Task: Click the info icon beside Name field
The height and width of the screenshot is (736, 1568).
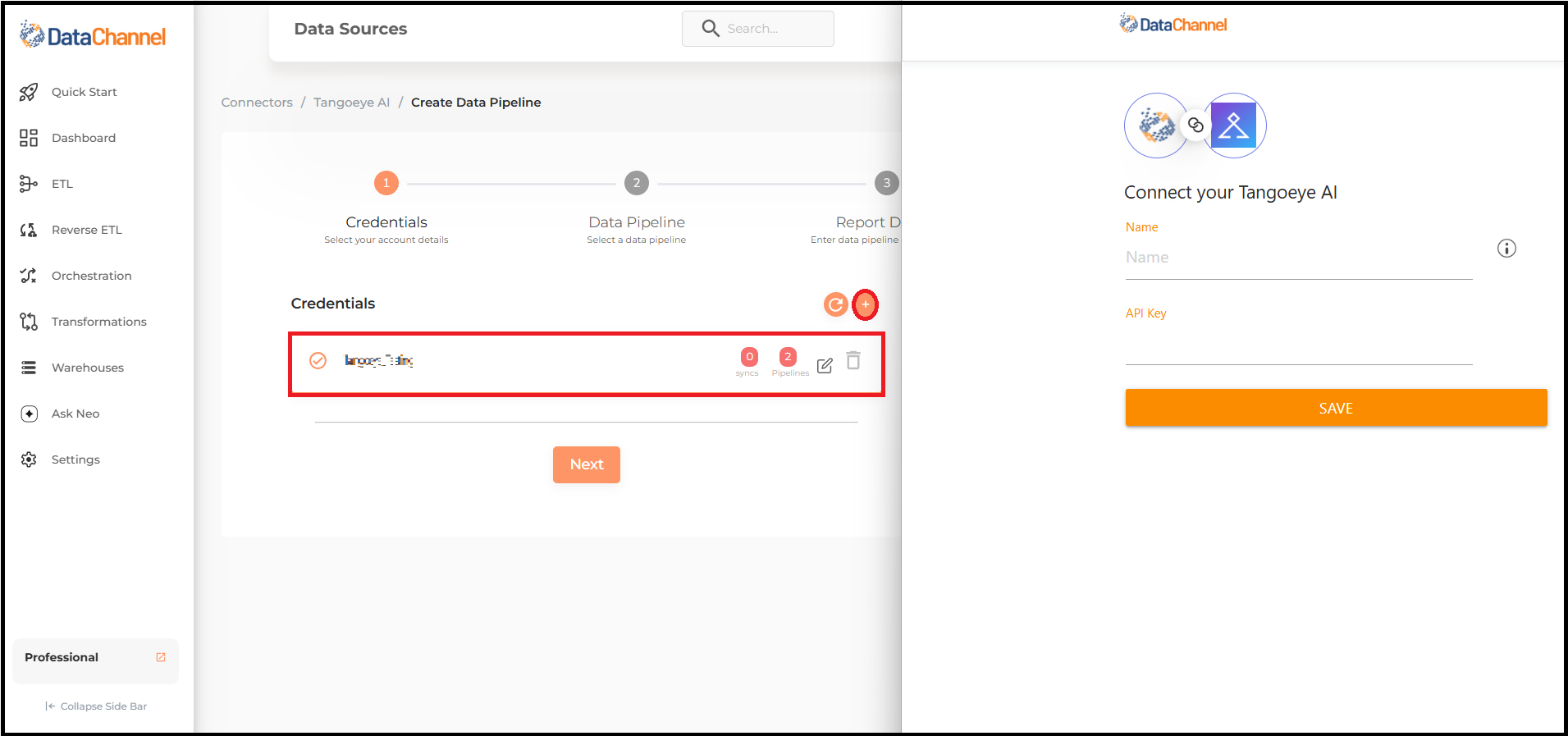Action: (x=1506, y=249)
